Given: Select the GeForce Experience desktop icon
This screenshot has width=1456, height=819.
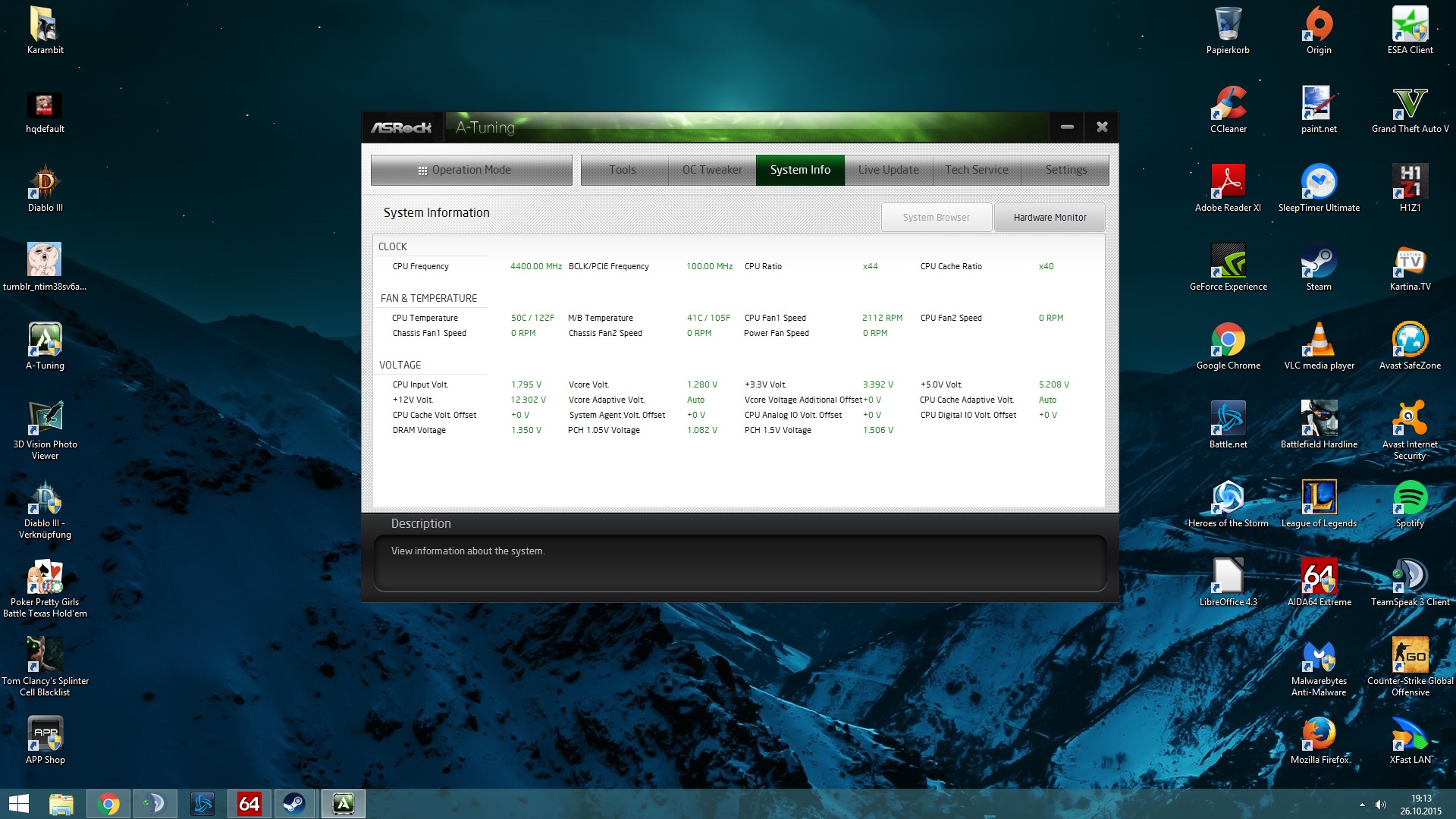Looking at the screenshot, I should (1228, 262).
